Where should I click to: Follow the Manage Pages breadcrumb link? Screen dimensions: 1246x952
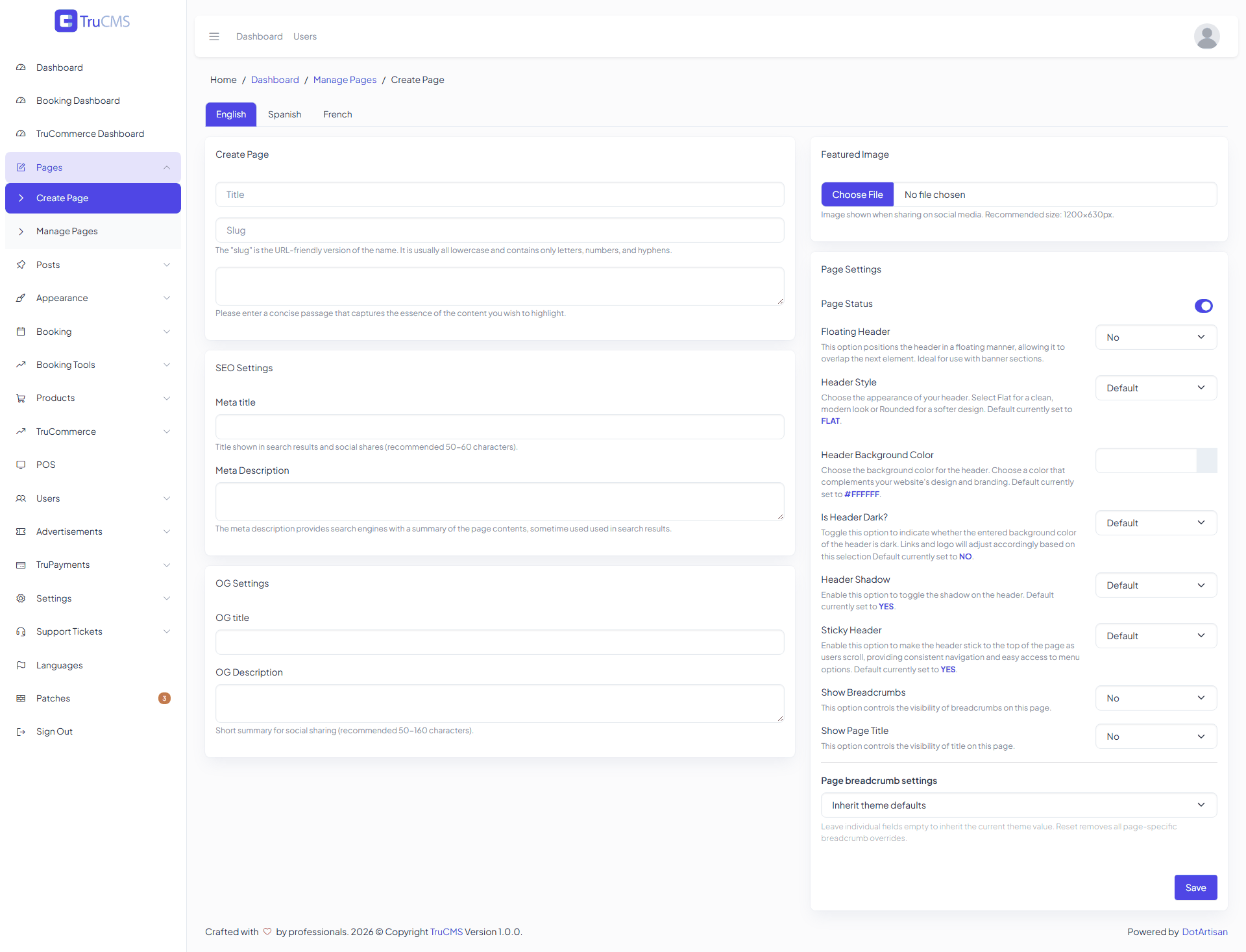345,80
